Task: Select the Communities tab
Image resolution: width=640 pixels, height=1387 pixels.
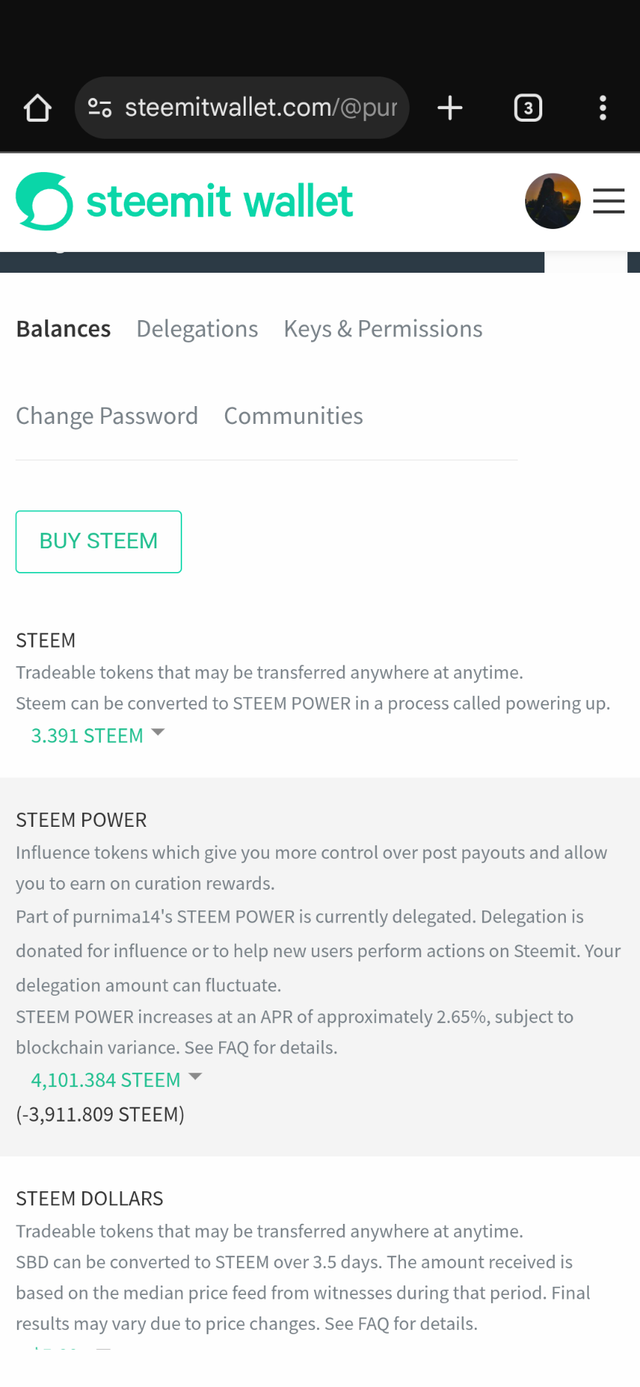Action: click(x=293, y=416)
